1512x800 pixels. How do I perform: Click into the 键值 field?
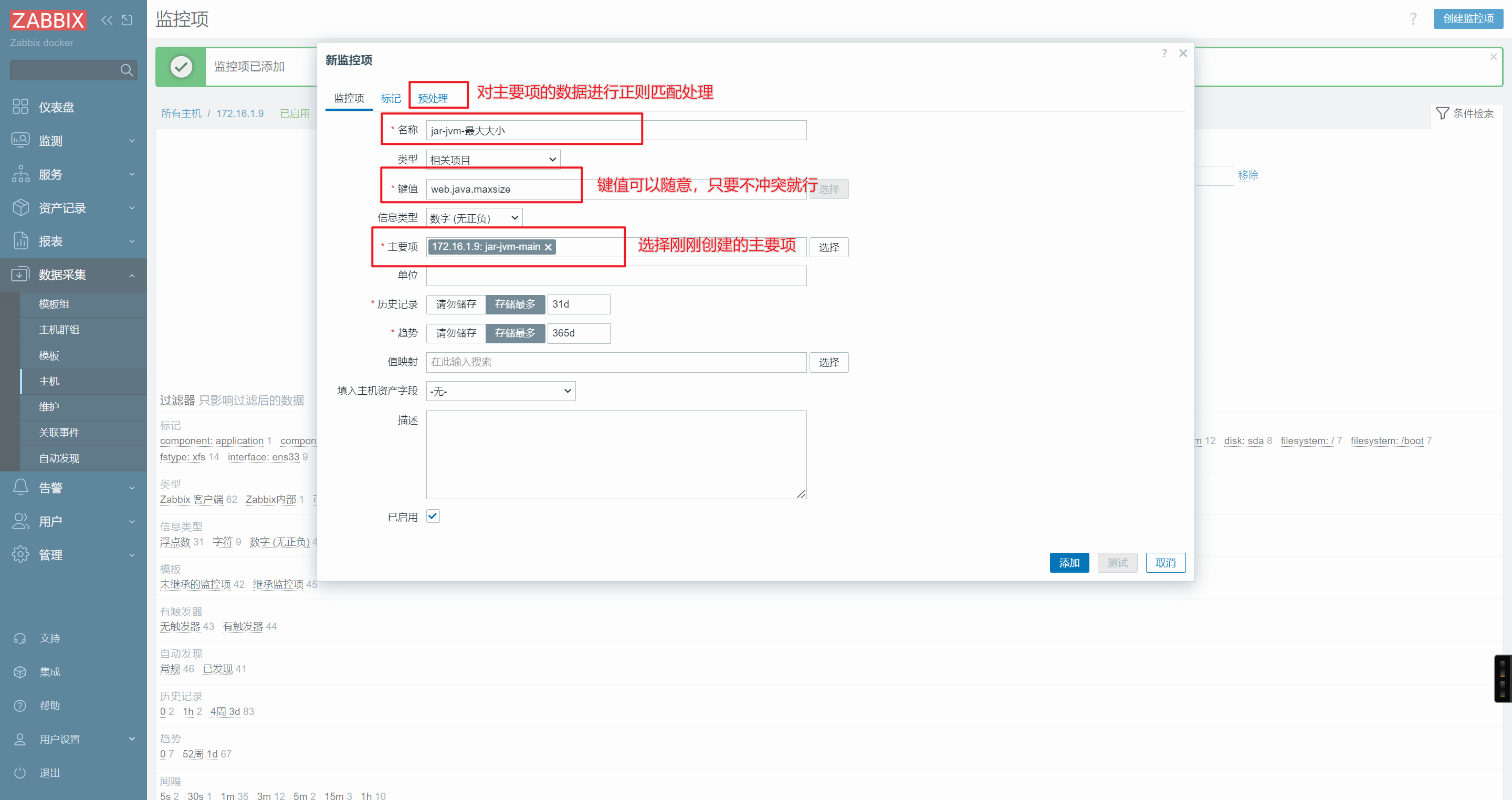tap(616, 189)
